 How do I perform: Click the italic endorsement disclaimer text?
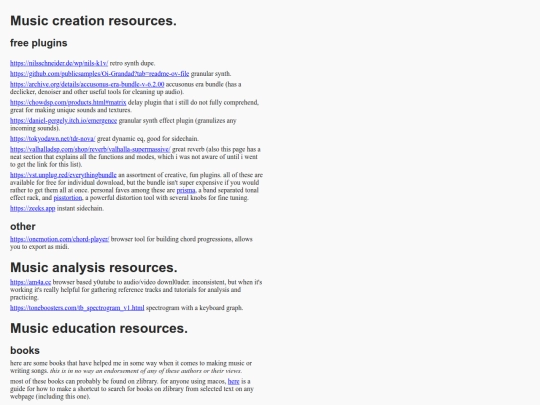coord(146,371)
